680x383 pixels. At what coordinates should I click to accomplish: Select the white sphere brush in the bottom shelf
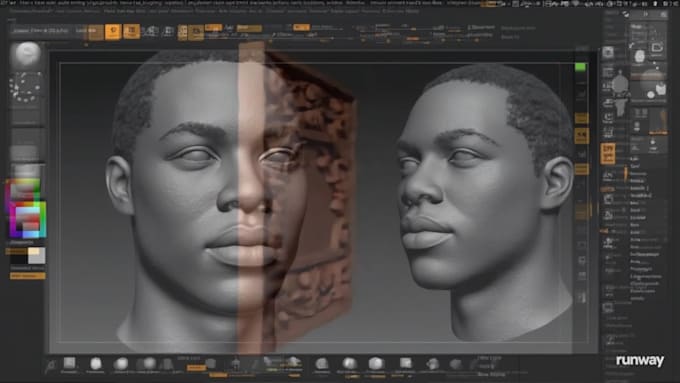[96, 363]
